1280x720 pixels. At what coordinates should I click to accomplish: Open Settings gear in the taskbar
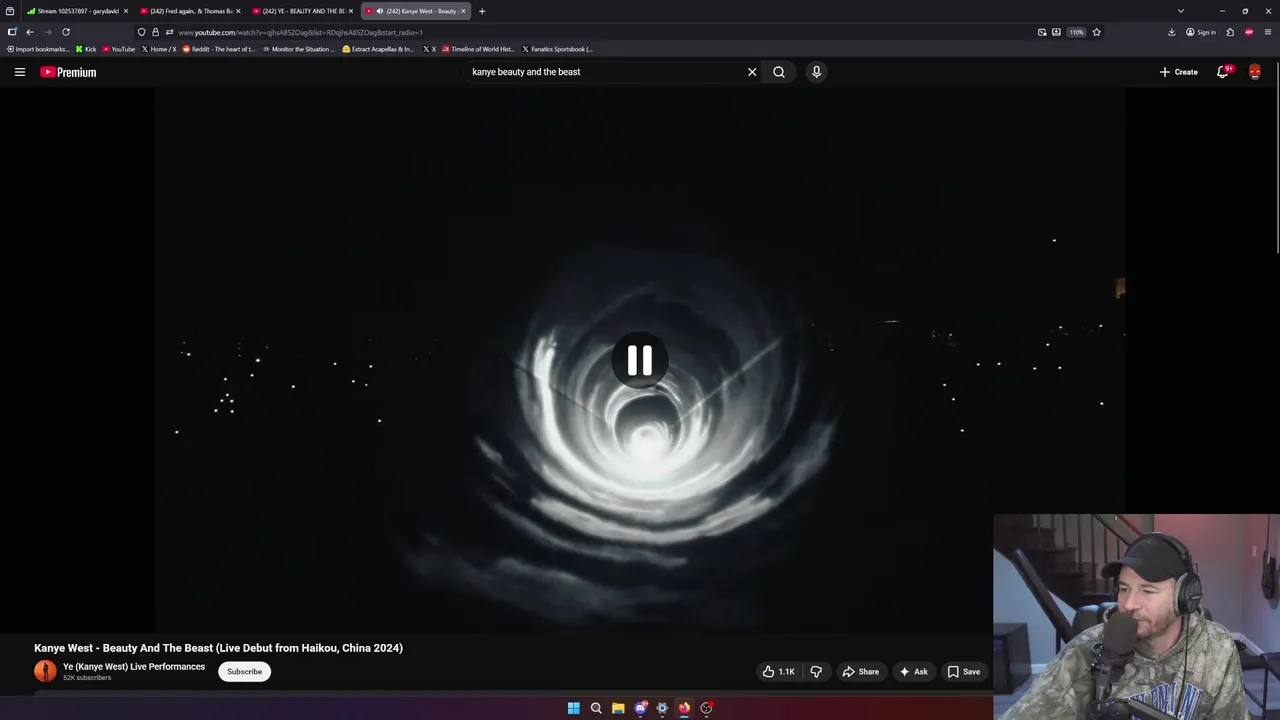662,708
